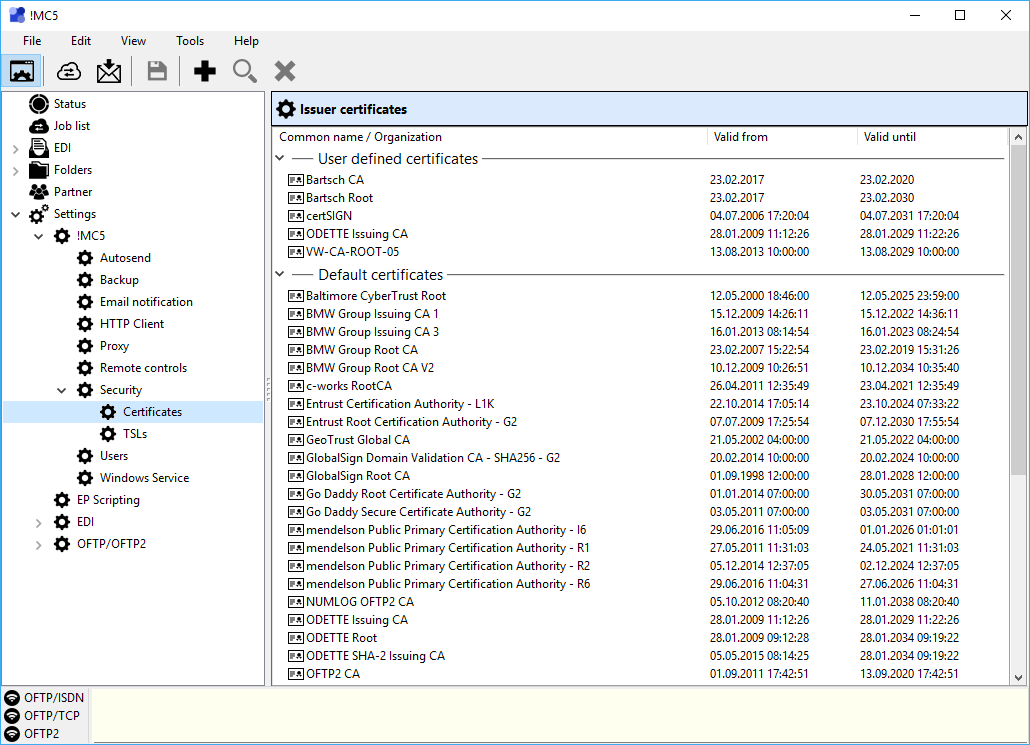Click the magnifier search toolbar icon
This screenshot has height=745, width=1030.
pyautogui.click(x=244, y=71)
